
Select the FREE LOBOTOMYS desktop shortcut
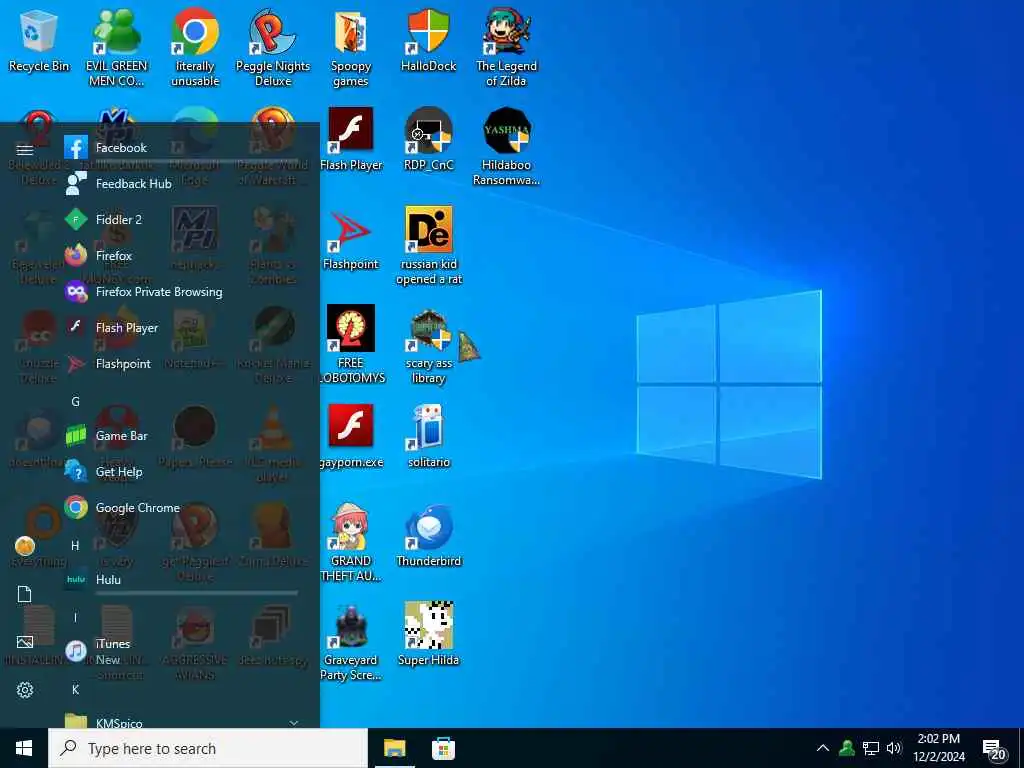[x=351, y=344]
